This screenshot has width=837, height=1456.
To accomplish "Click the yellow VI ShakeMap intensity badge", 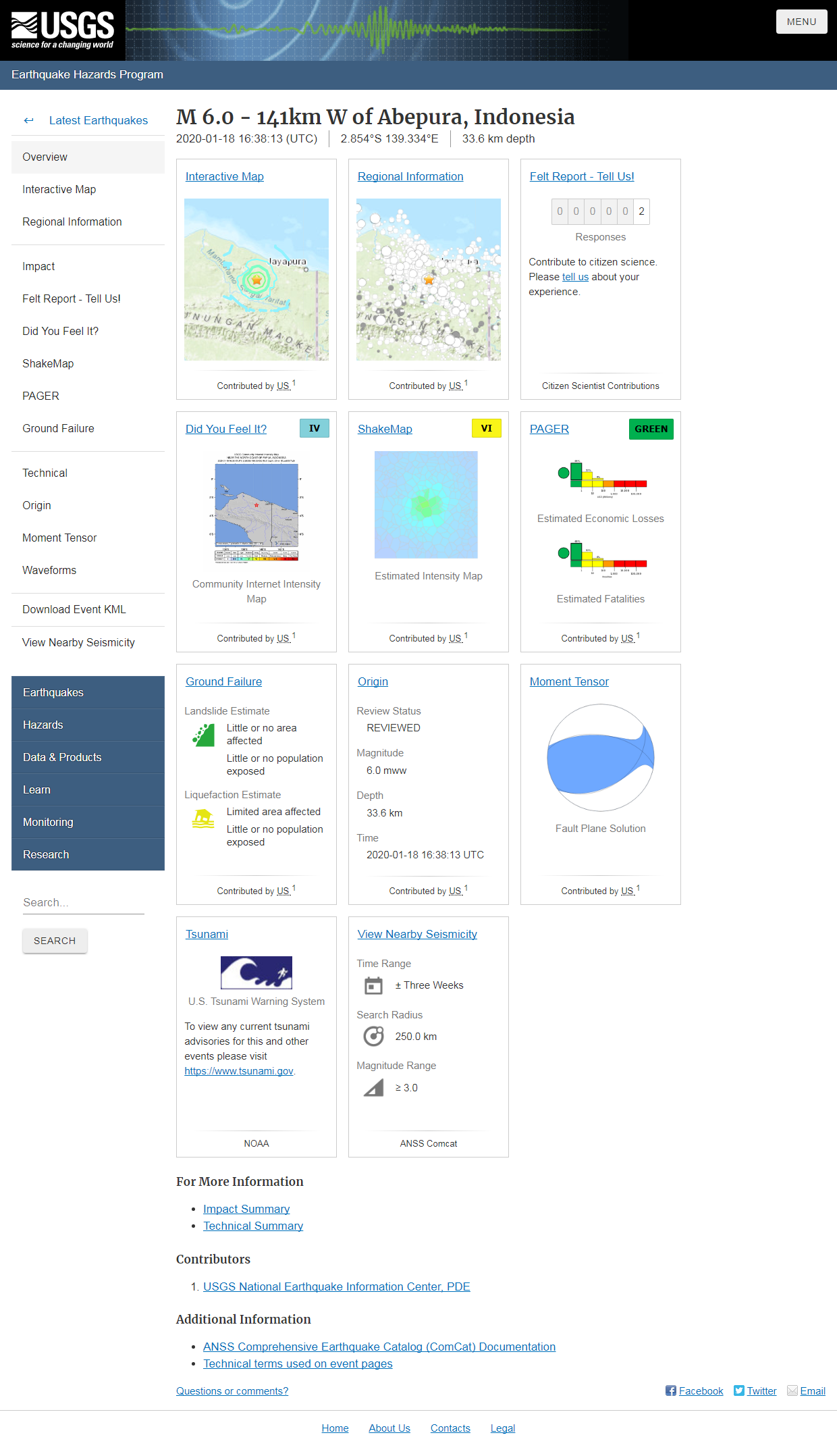I will pyautogui.click(x=486, y=428).
